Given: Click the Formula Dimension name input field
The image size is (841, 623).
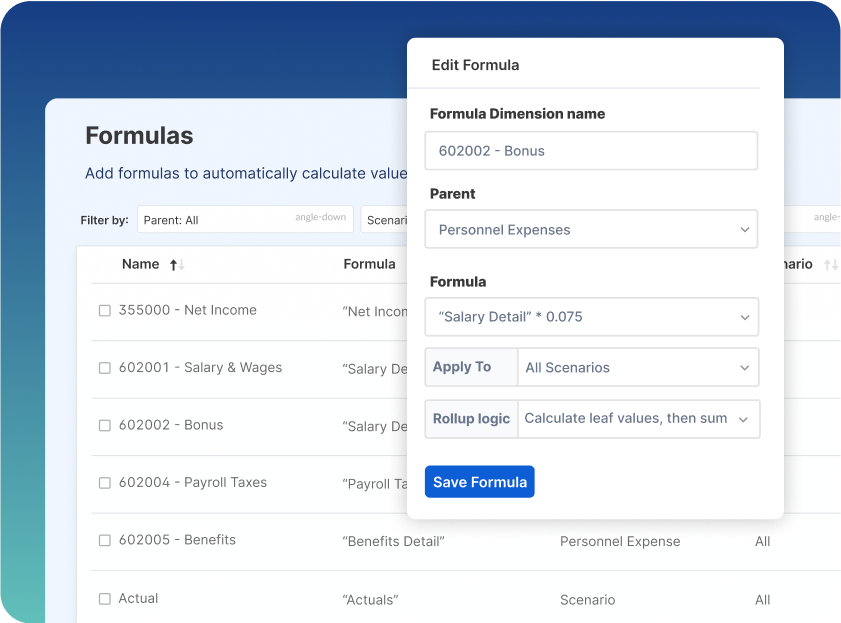Looking at the screenshot, I should pyautogui.click(x=591, y=151).
